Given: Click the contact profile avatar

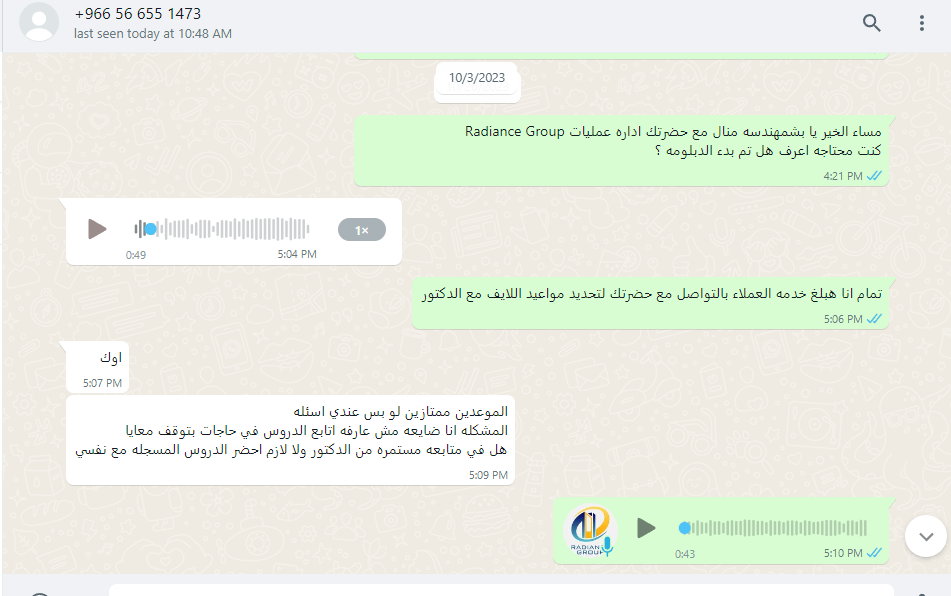Looking at the screenshot, I should (x=39, y=22).
